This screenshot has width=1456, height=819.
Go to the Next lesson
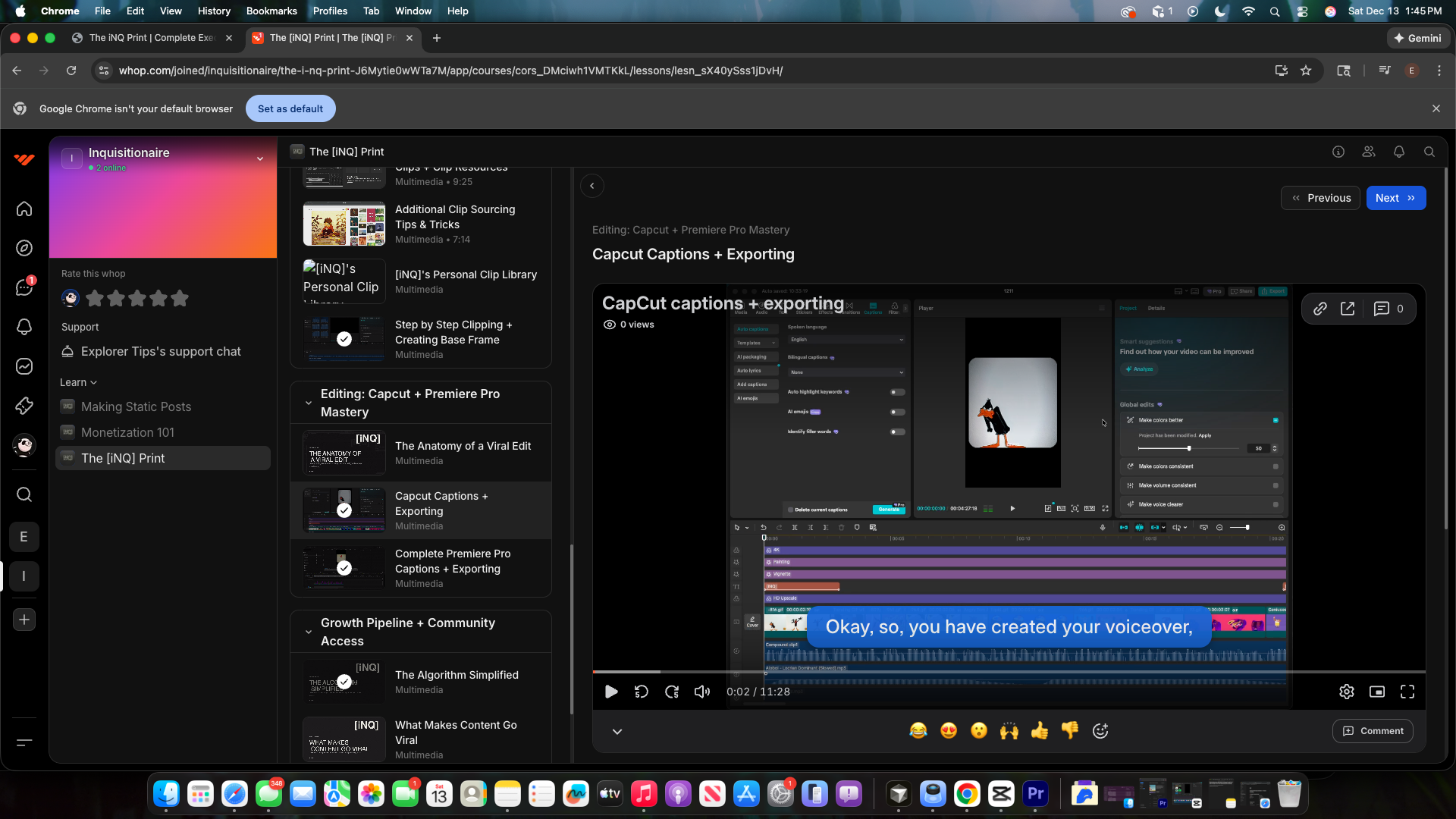pyautogui.click(x=1395, y=198)
